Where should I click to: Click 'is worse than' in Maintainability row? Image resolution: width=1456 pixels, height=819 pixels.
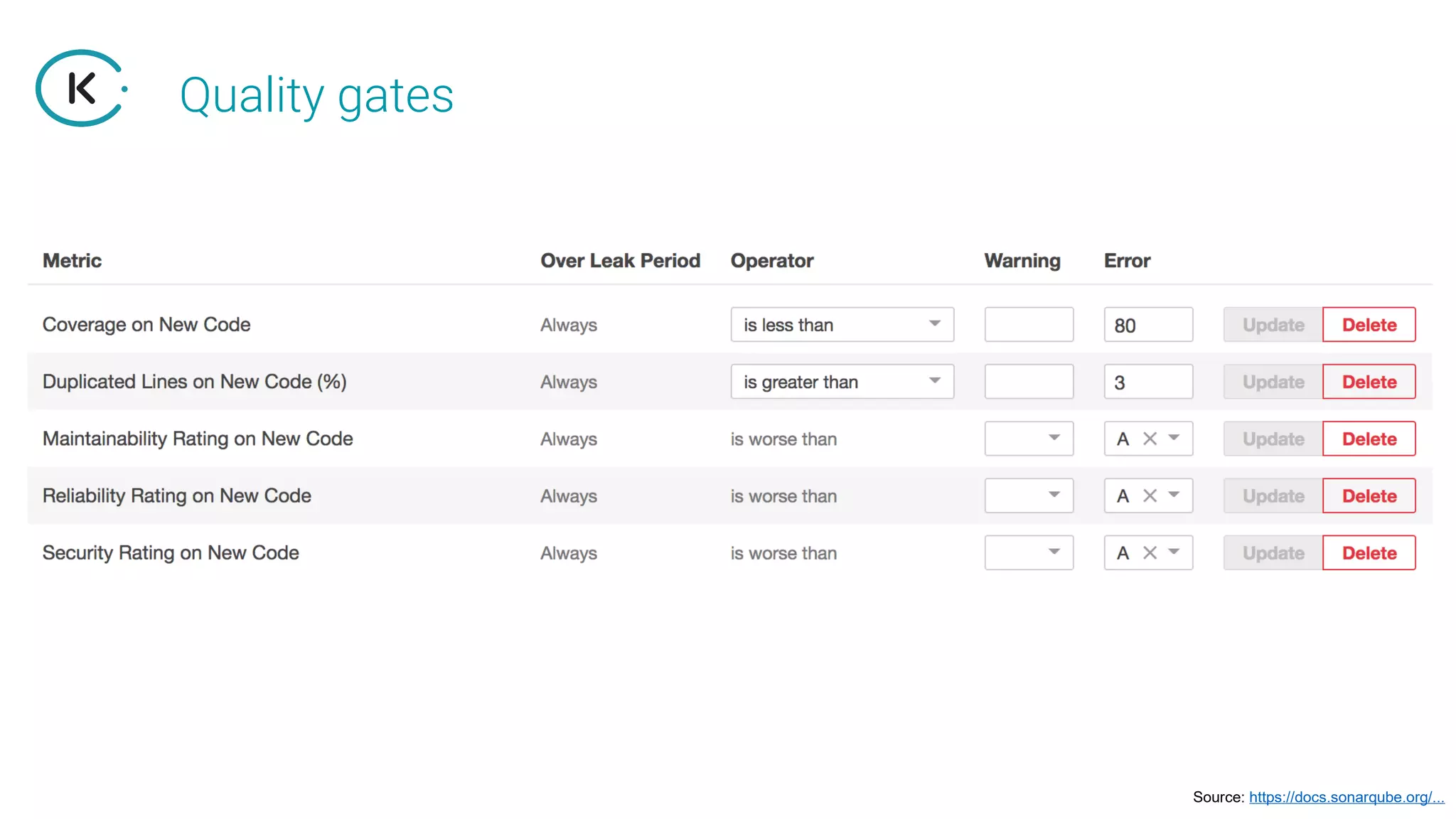click(x=783, y=439)
